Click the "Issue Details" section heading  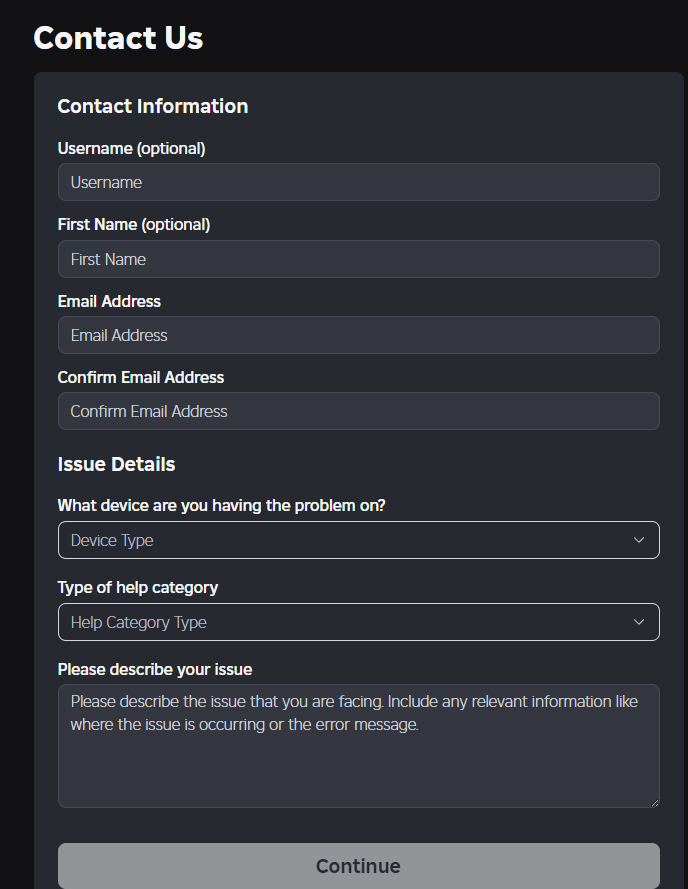point(116,464)
